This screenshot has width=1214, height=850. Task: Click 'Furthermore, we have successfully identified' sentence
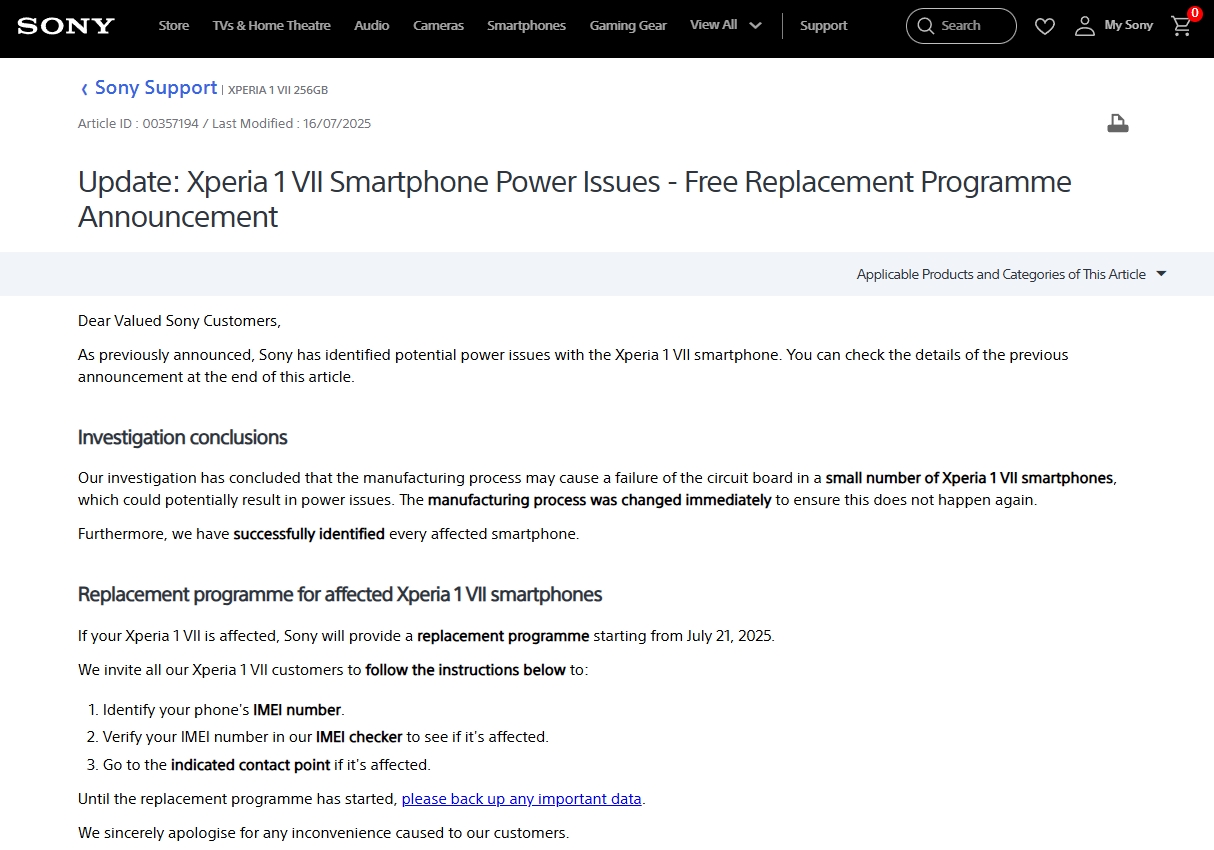[329, 534]
